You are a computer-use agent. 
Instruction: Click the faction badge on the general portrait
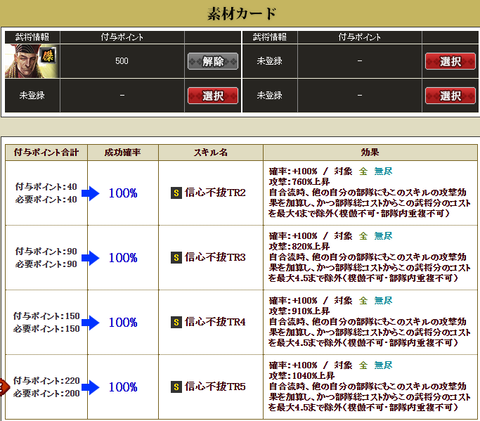pyautogui.click(x=48, y=55)
